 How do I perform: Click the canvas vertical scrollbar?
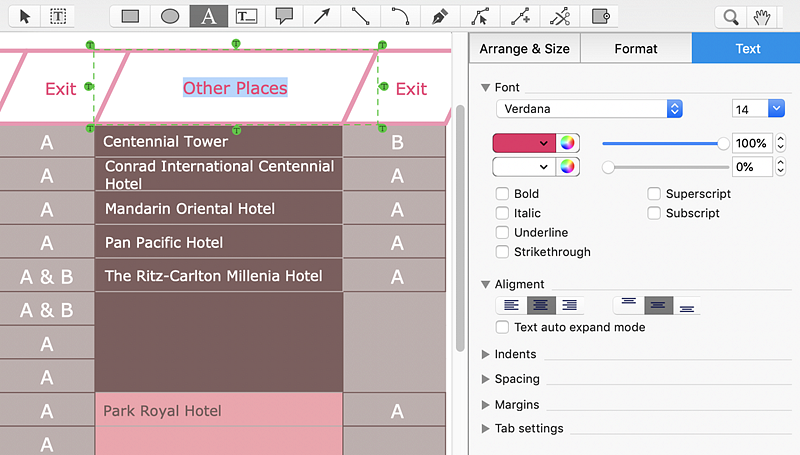tap(460, 228)
